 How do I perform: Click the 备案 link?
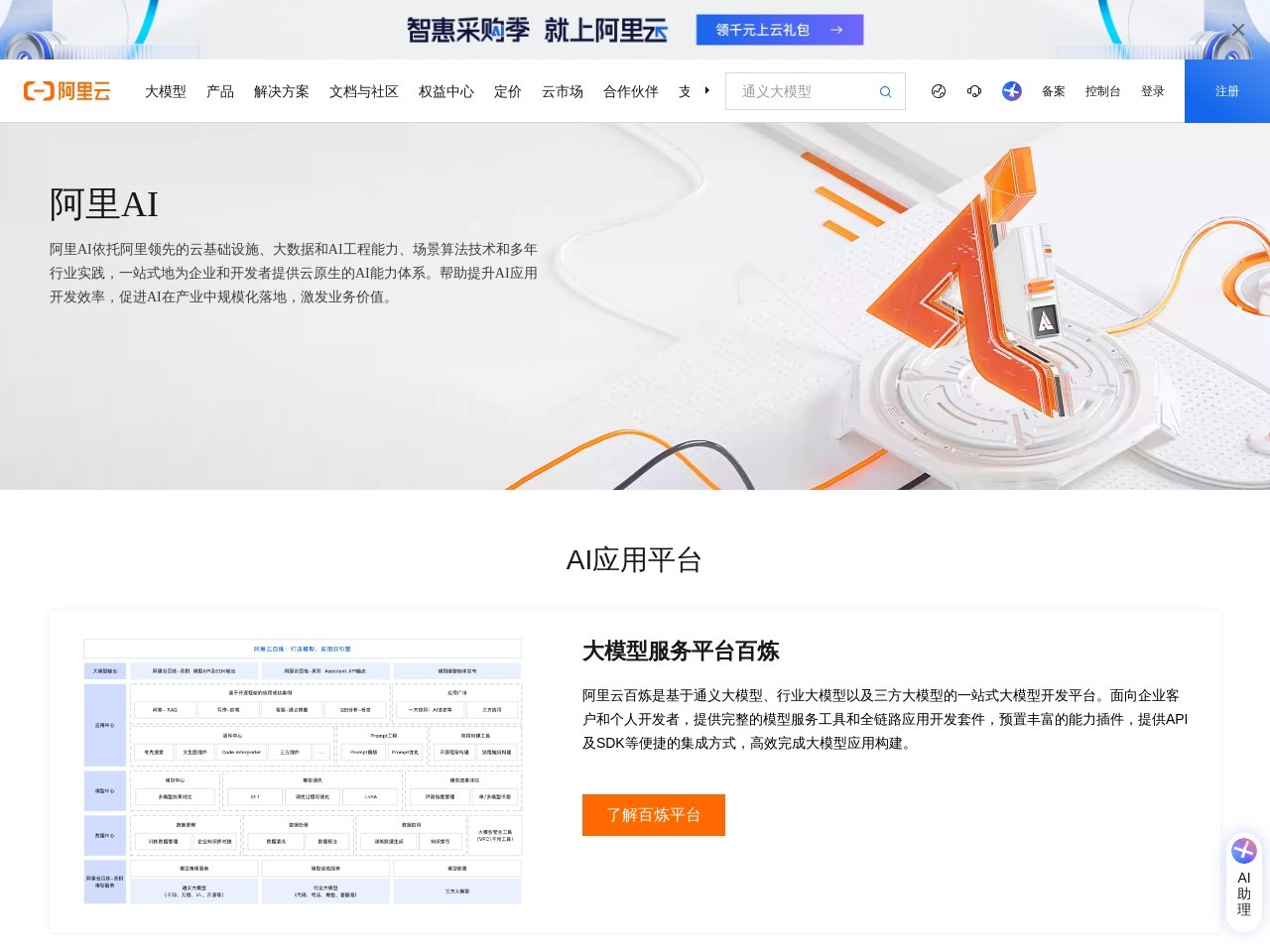1054,91
